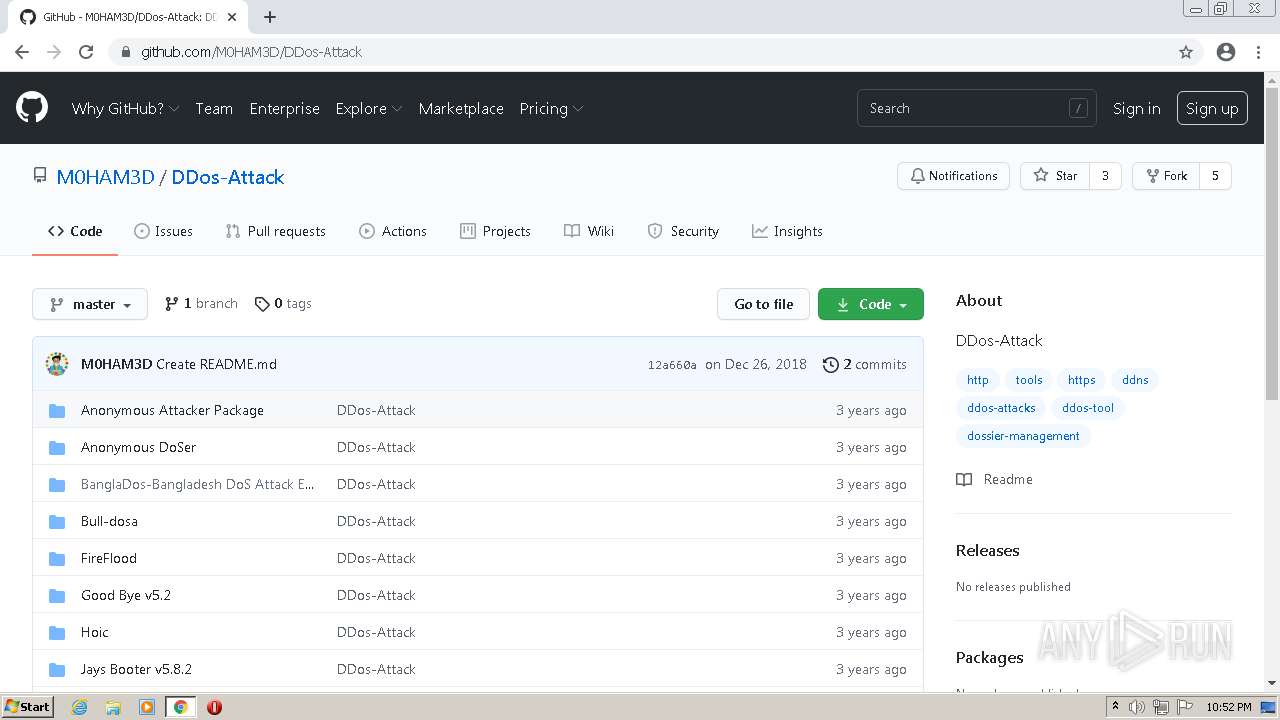Open the media player taskbar icon
This screenshot has height=720, width=1280.
coord(147,707)
